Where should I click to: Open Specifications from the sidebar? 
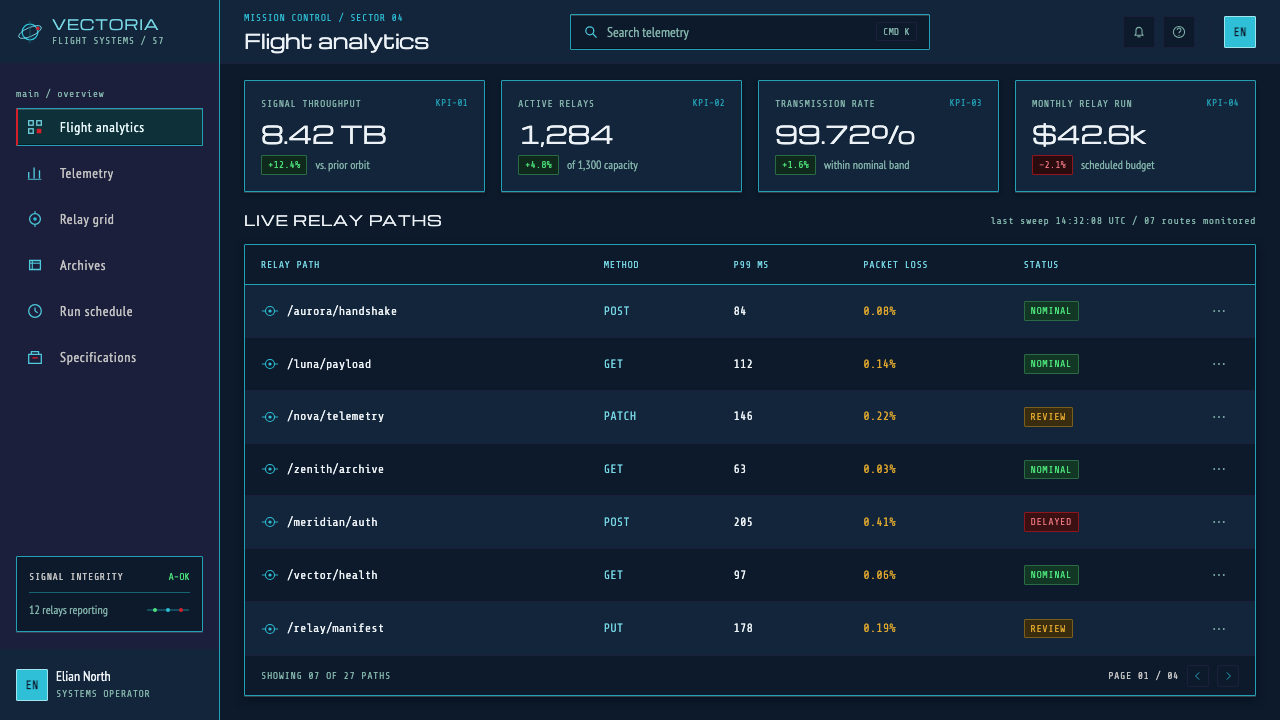[110, 357]
